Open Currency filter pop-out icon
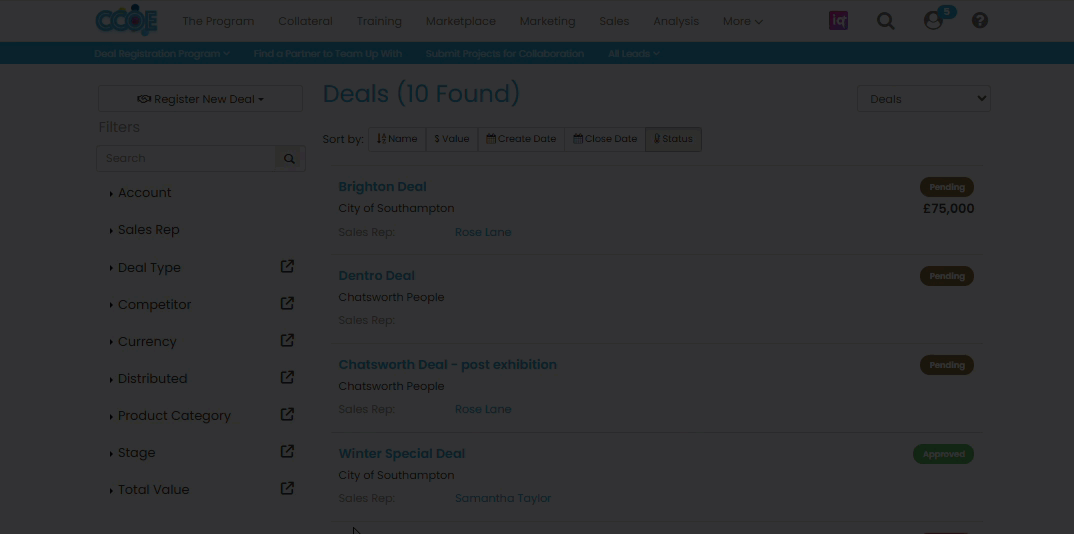 point(288,340)
